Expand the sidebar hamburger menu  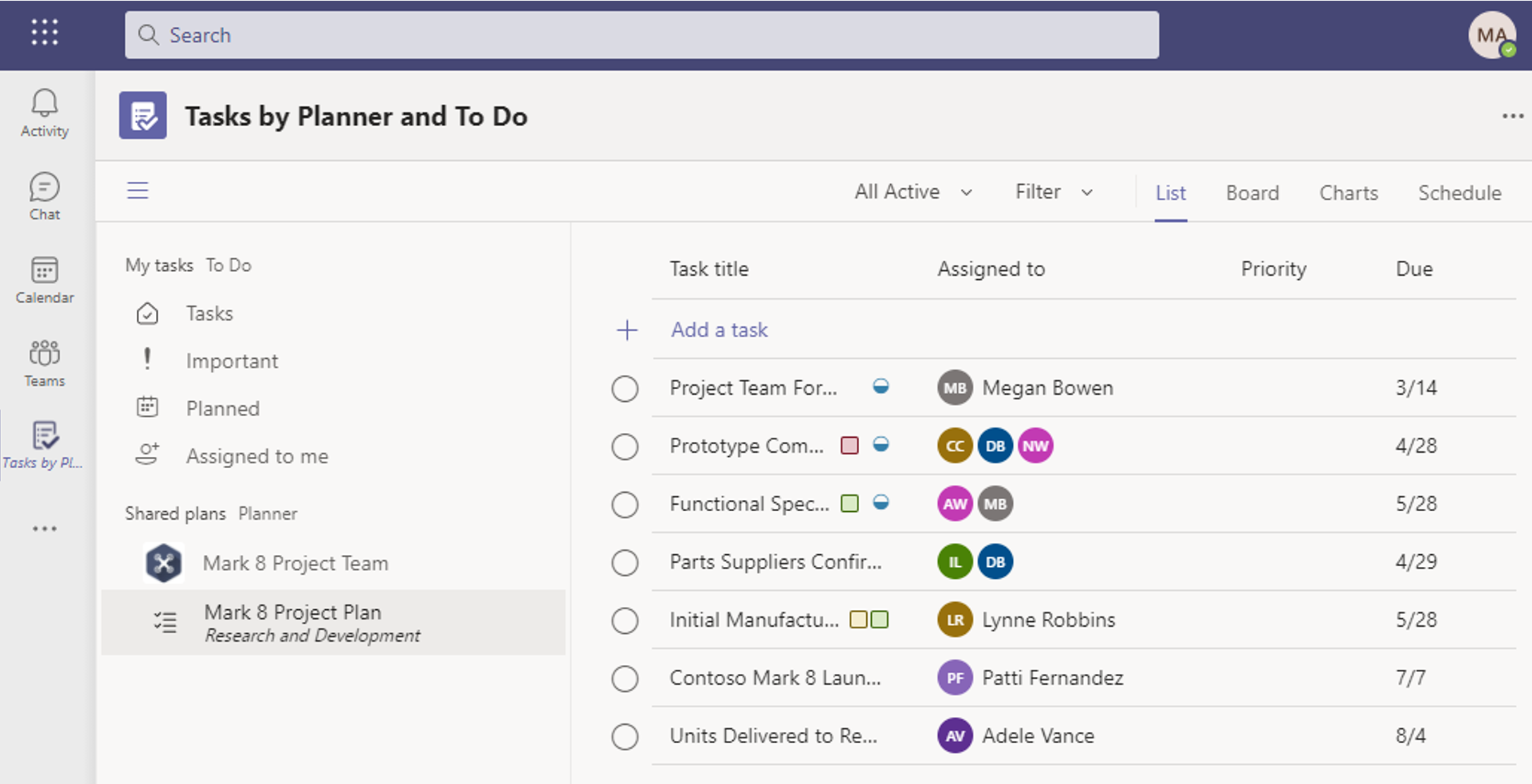[138, 191]
